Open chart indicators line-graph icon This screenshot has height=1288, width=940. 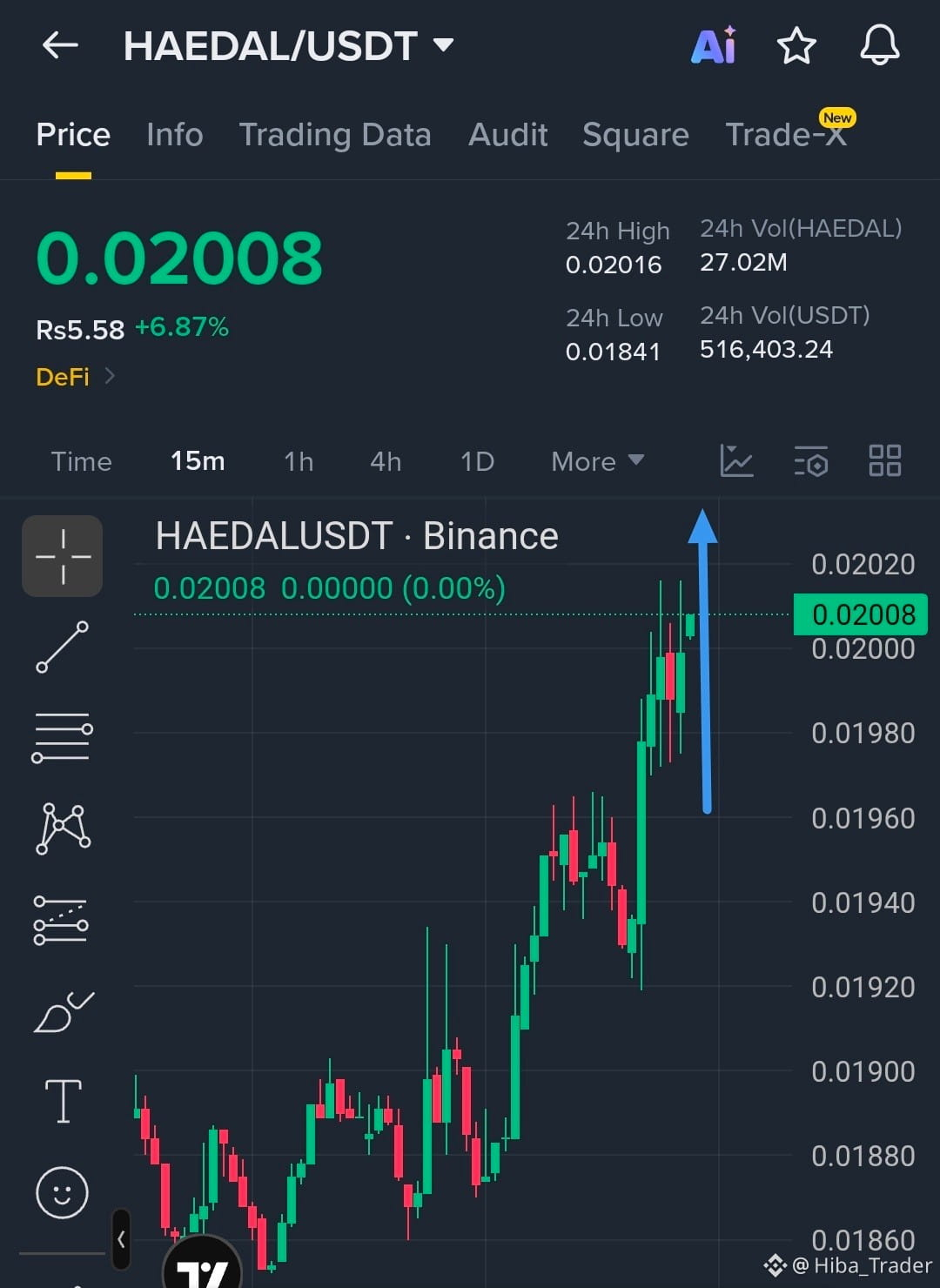coord(736,460)
